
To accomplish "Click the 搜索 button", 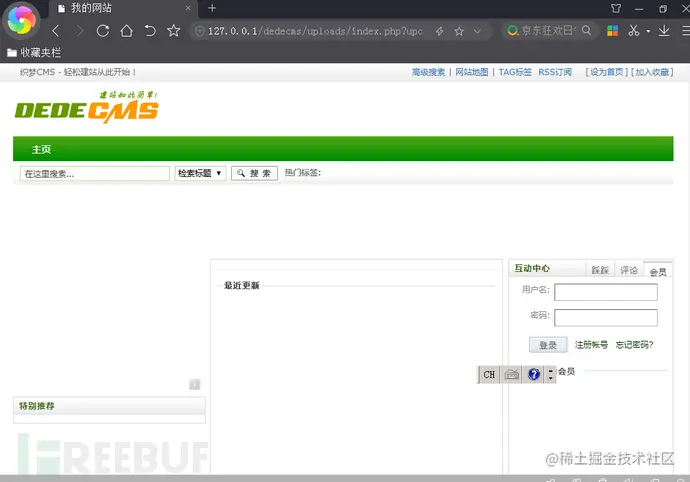I will (254, 173).
